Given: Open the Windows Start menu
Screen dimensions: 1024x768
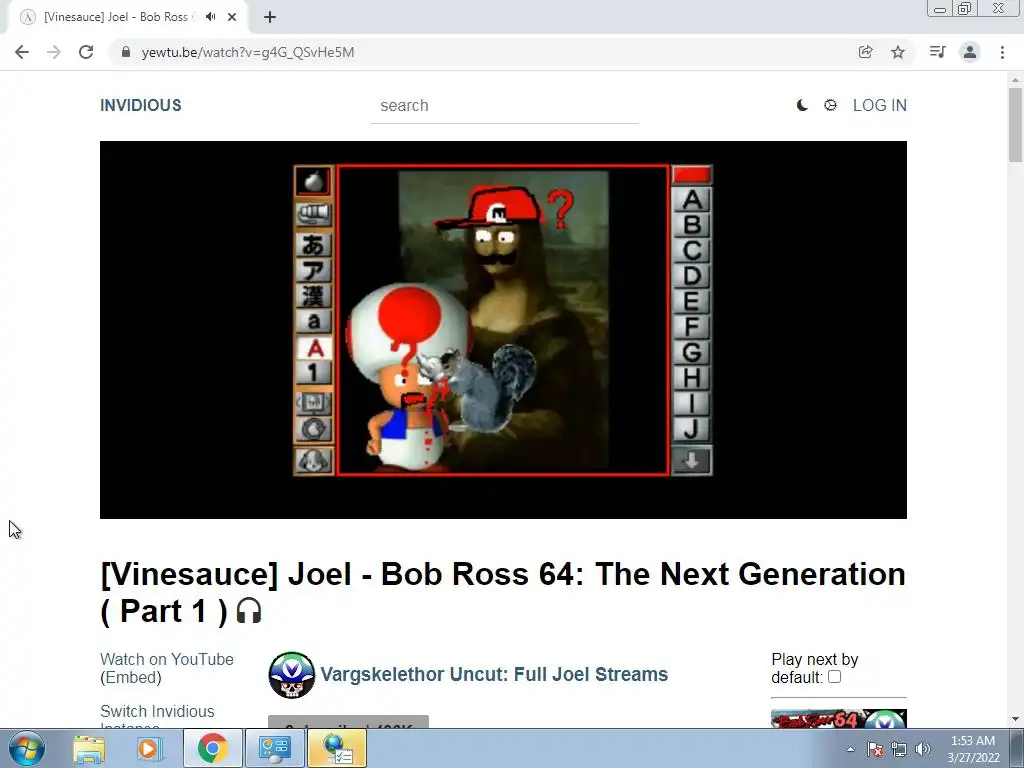Looking at the screenshot, I should point(27,748).
